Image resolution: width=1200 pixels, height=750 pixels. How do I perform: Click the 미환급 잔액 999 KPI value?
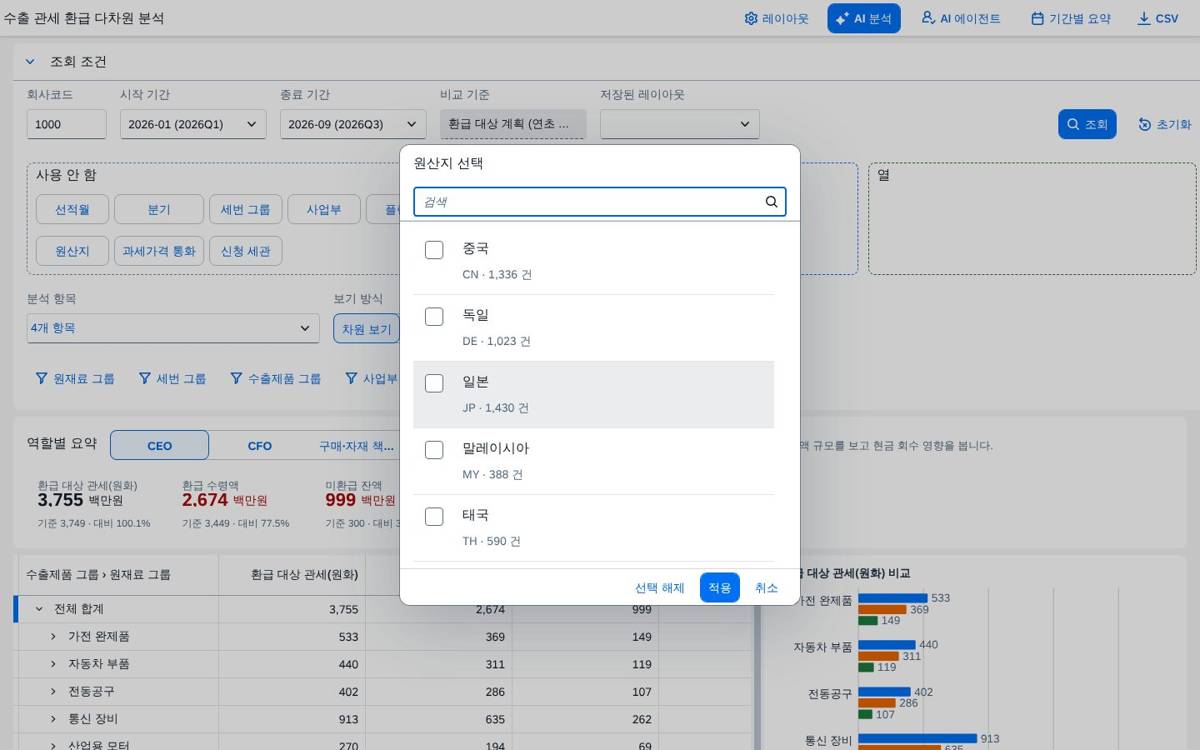(x=341, y=500)
